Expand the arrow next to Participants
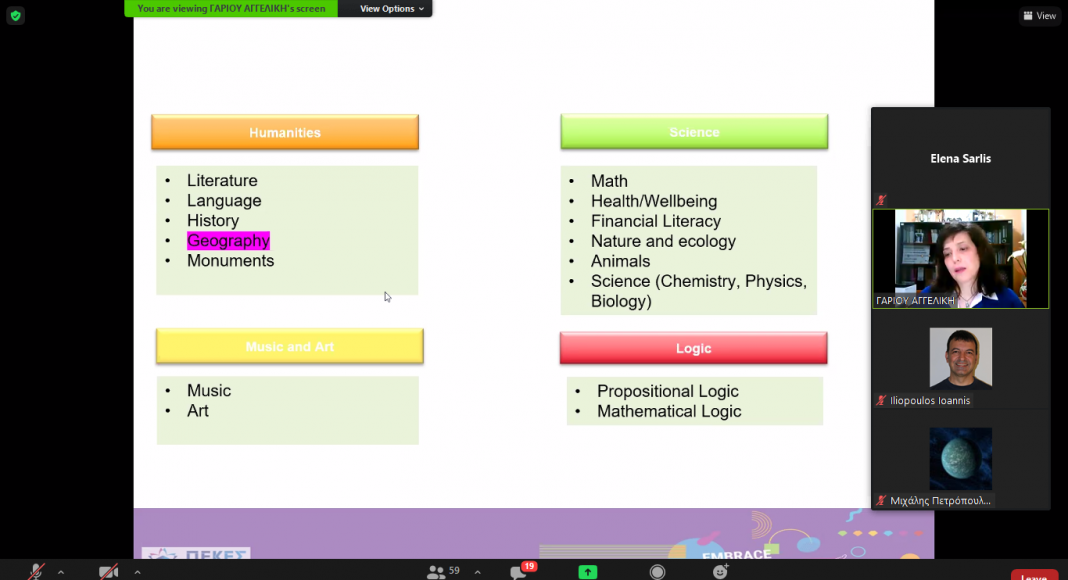1068x580 pixels. (x=477, y=572)
